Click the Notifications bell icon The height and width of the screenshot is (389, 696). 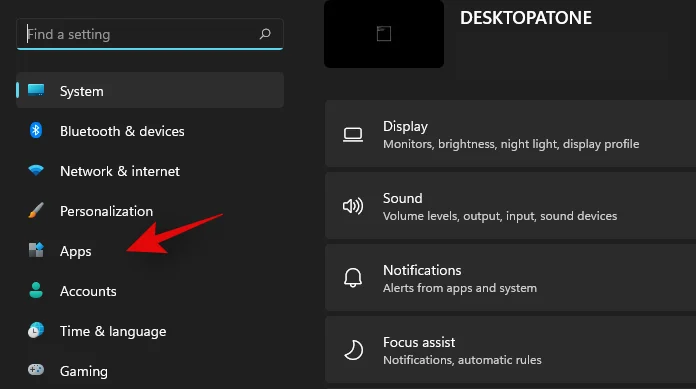pyautogui.click(x=353, y=278)
